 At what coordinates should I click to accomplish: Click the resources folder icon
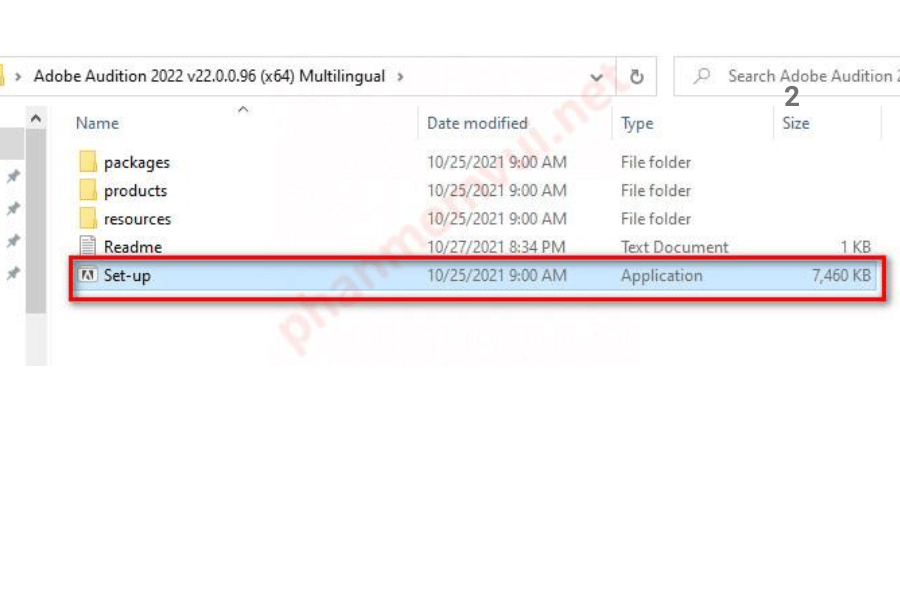point(88,218)
